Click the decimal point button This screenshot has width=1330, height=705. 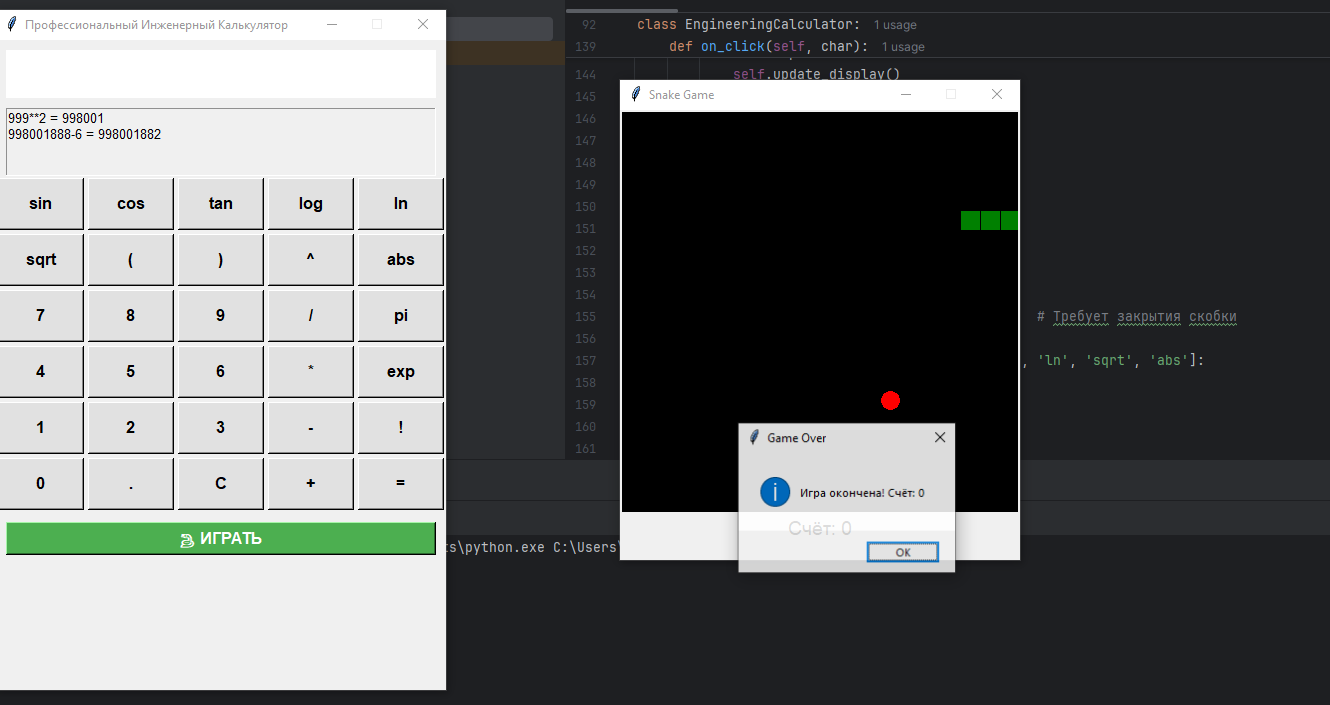pos(131,484)
